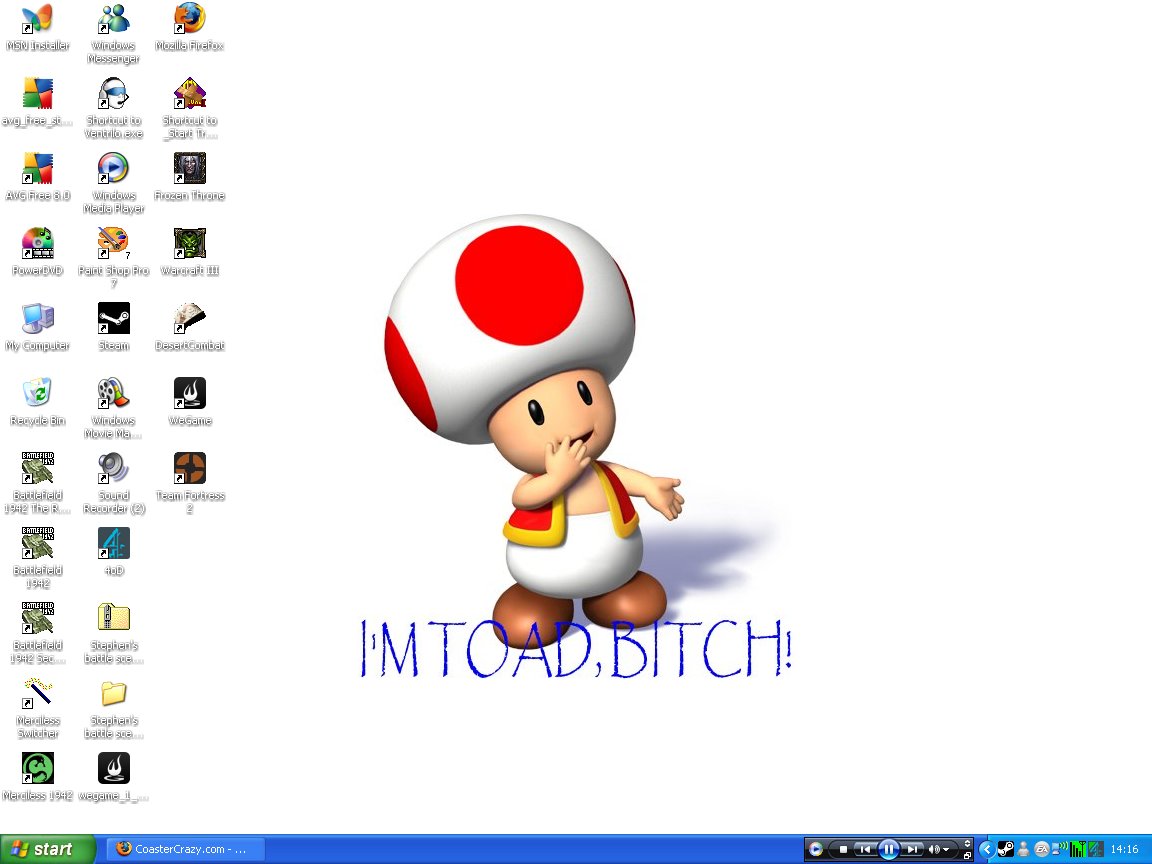Skip to next track in taskbar player
The width and height of the screenshot is (1152, 864).
tap(912, 849)
